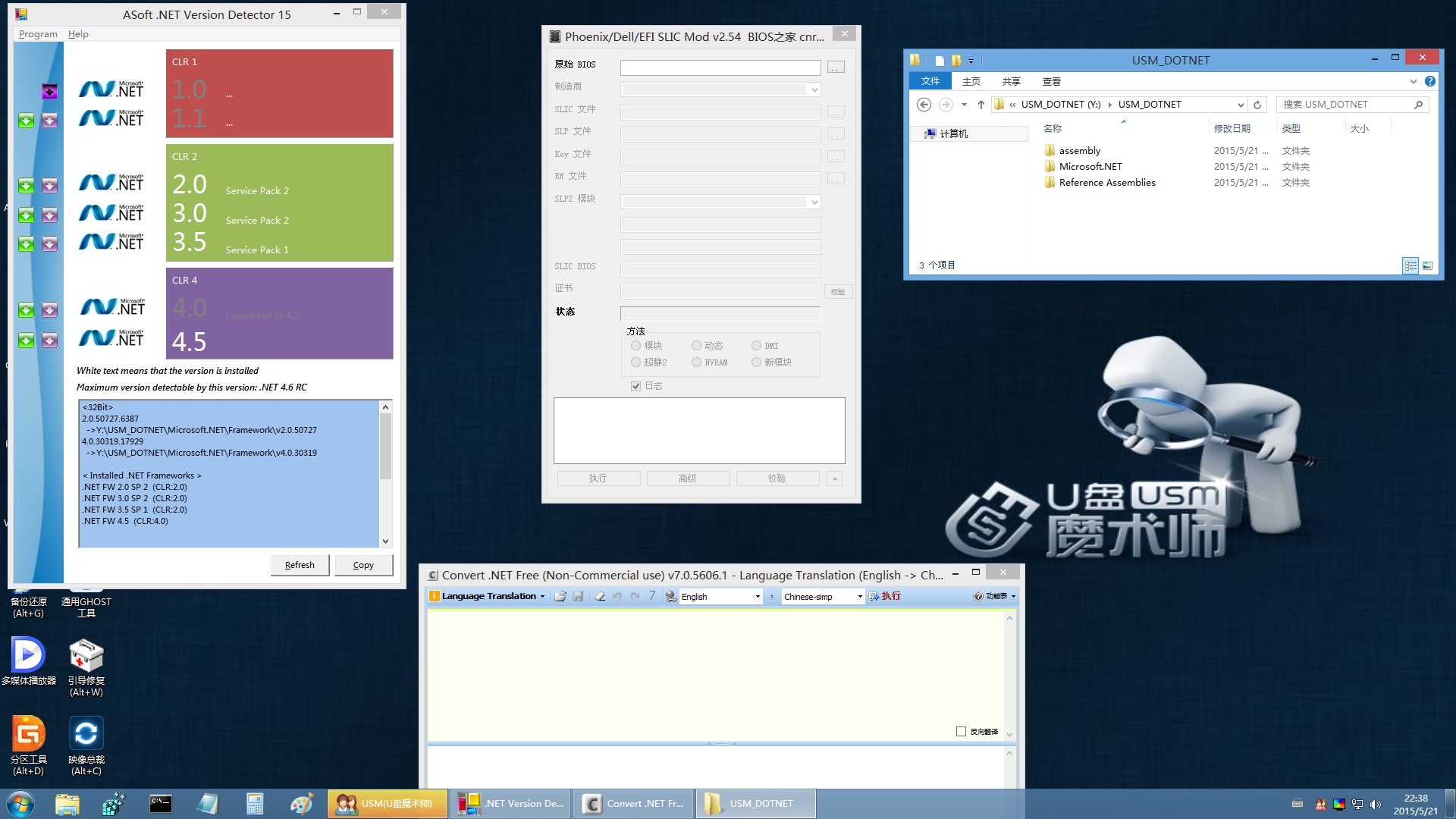Open the 功能表 menu dropdown in Convert .NET
The image size is (1456, 819).
click(995, 597)
